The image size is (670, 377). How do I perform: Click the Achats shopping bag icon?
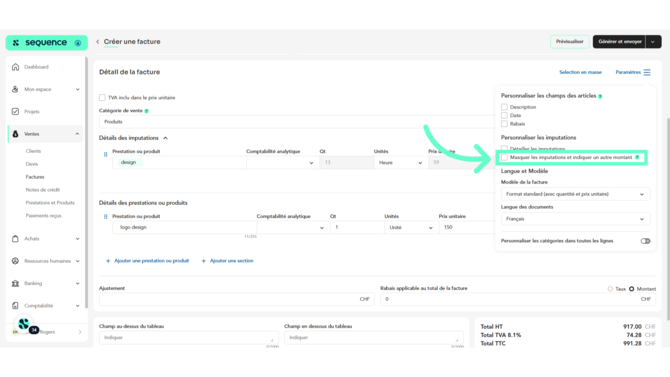pos(15,239)
